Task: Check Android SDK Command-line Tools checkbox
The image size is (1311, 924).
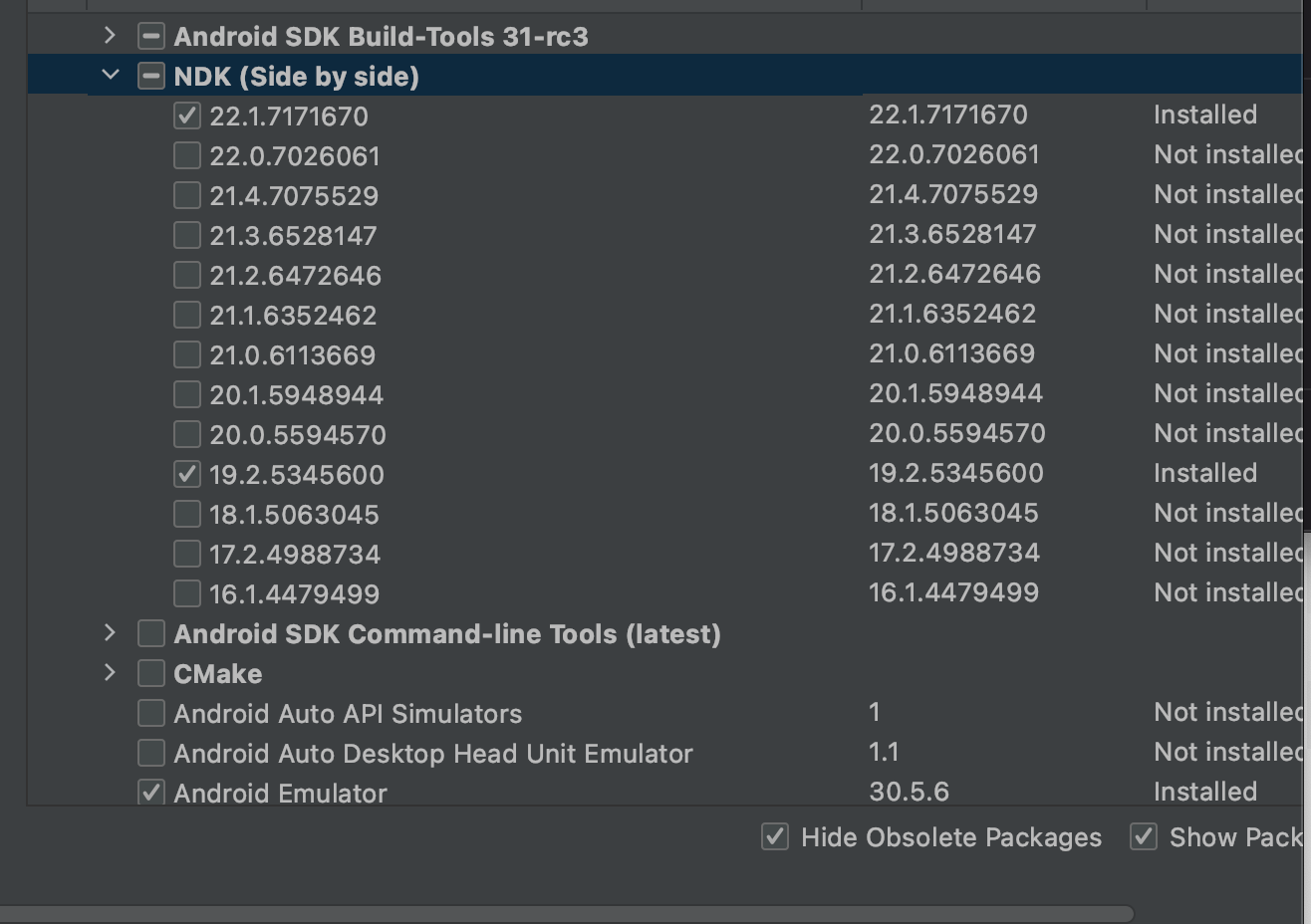Action: [150, 634]
